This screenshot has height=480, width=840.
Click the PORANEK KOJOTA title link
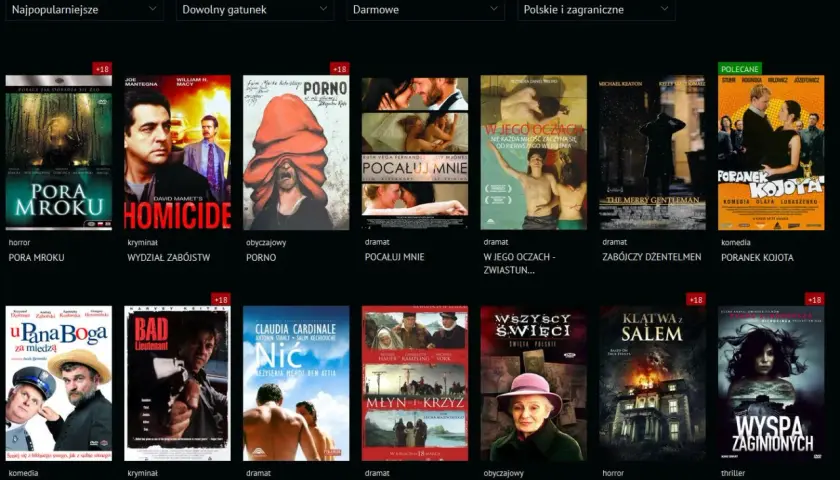(x=758, y=258)
